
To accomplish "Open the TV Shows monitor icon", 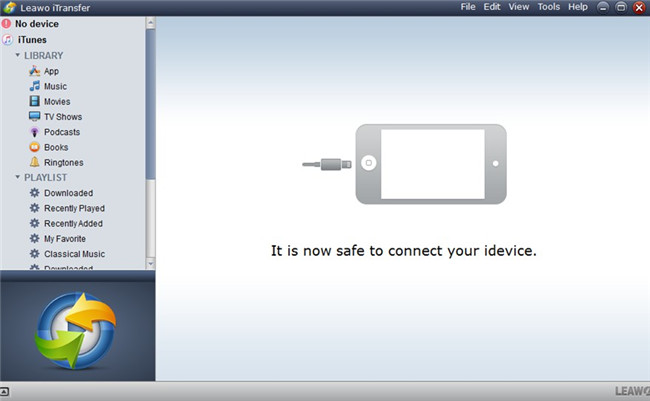I will [x=34, y=117].
